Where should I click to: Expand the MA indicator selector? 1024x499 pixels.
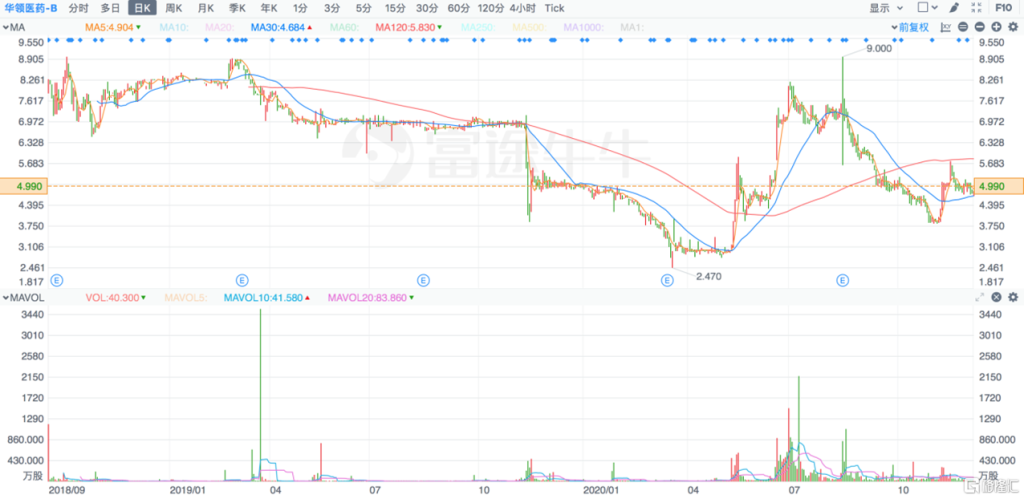15,27
